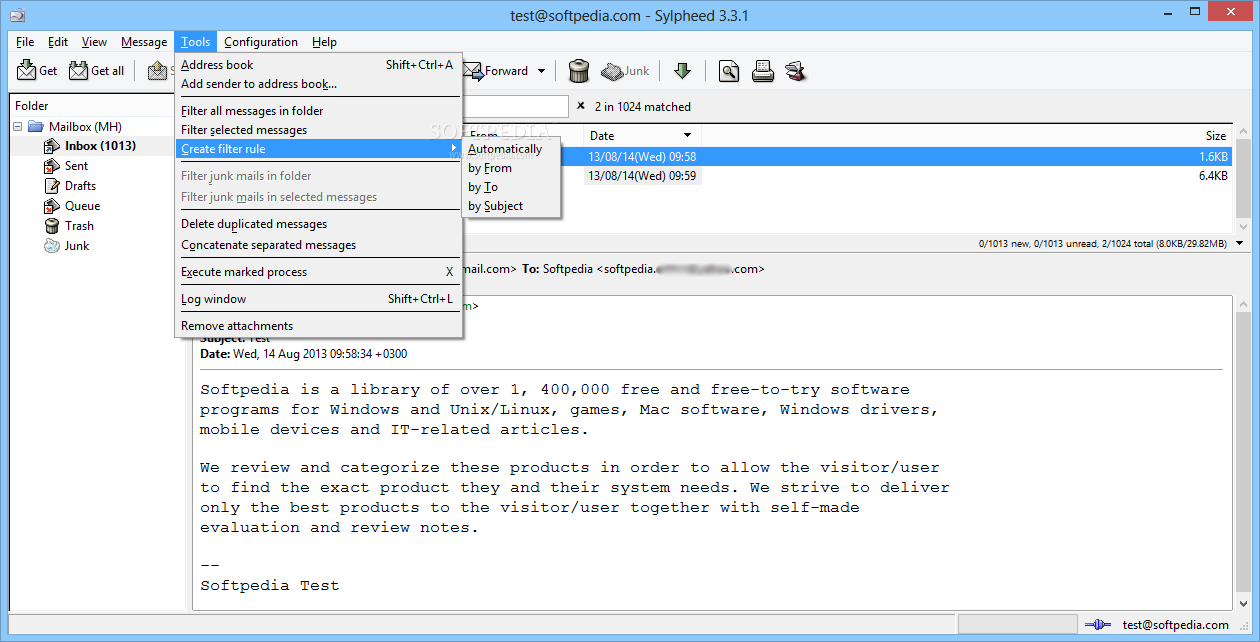Screen dimensions: 1260x642
Task: Create filter rule by Subject
Action: (x=511, y=206)
